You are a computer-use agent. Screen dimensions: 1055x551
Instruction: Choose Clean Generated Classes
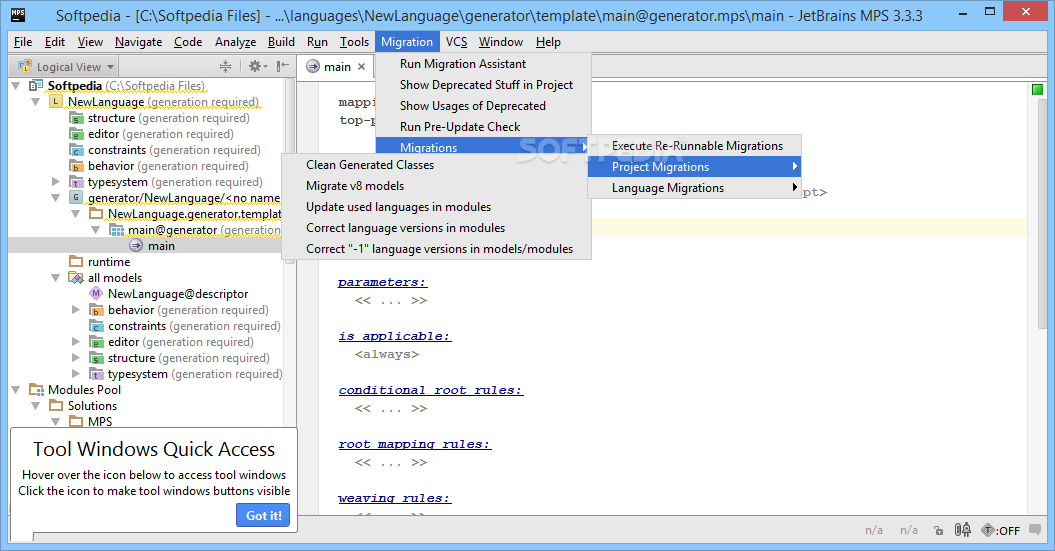(436, 165)
